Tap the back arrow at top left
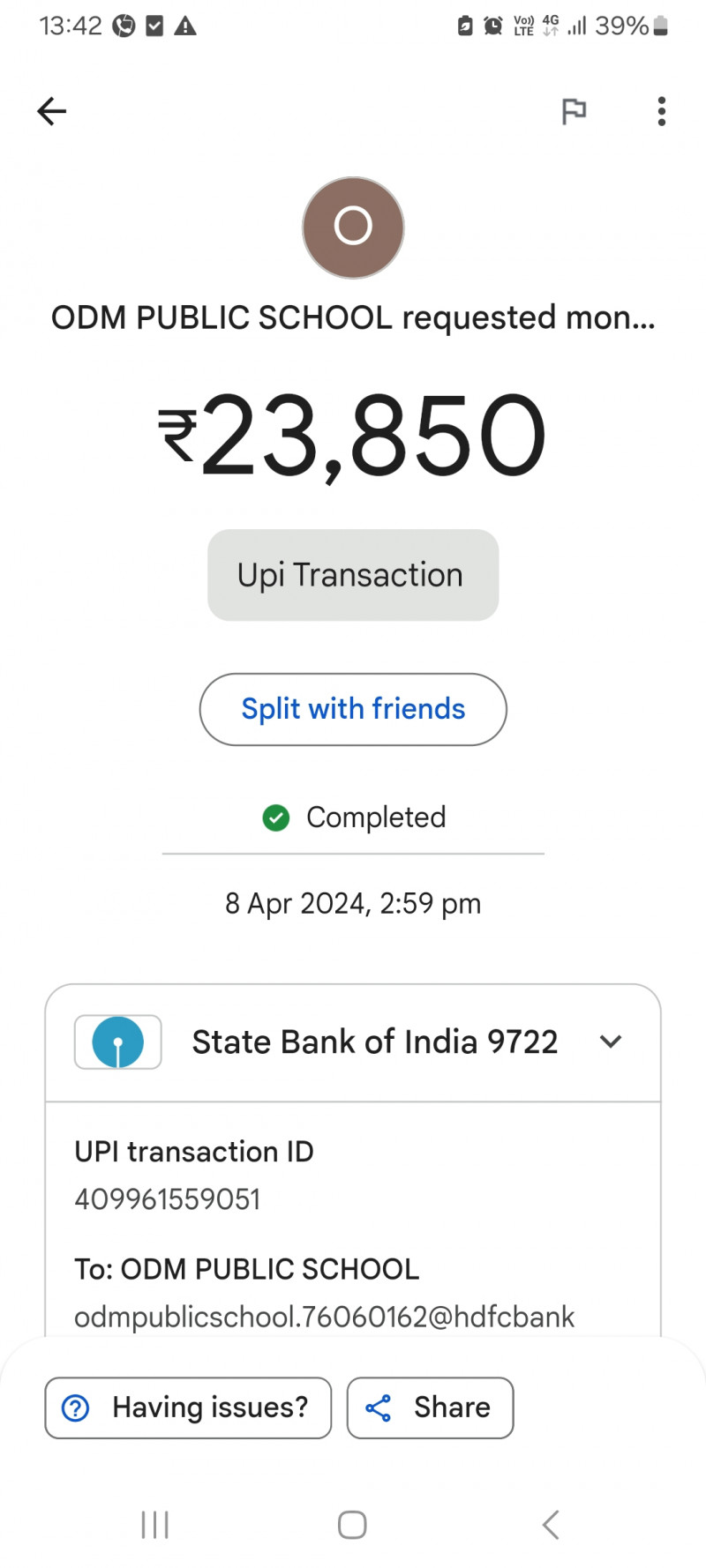Image resolution: width=706 pixels, height=1568 pixels. [x=52, y=111]
